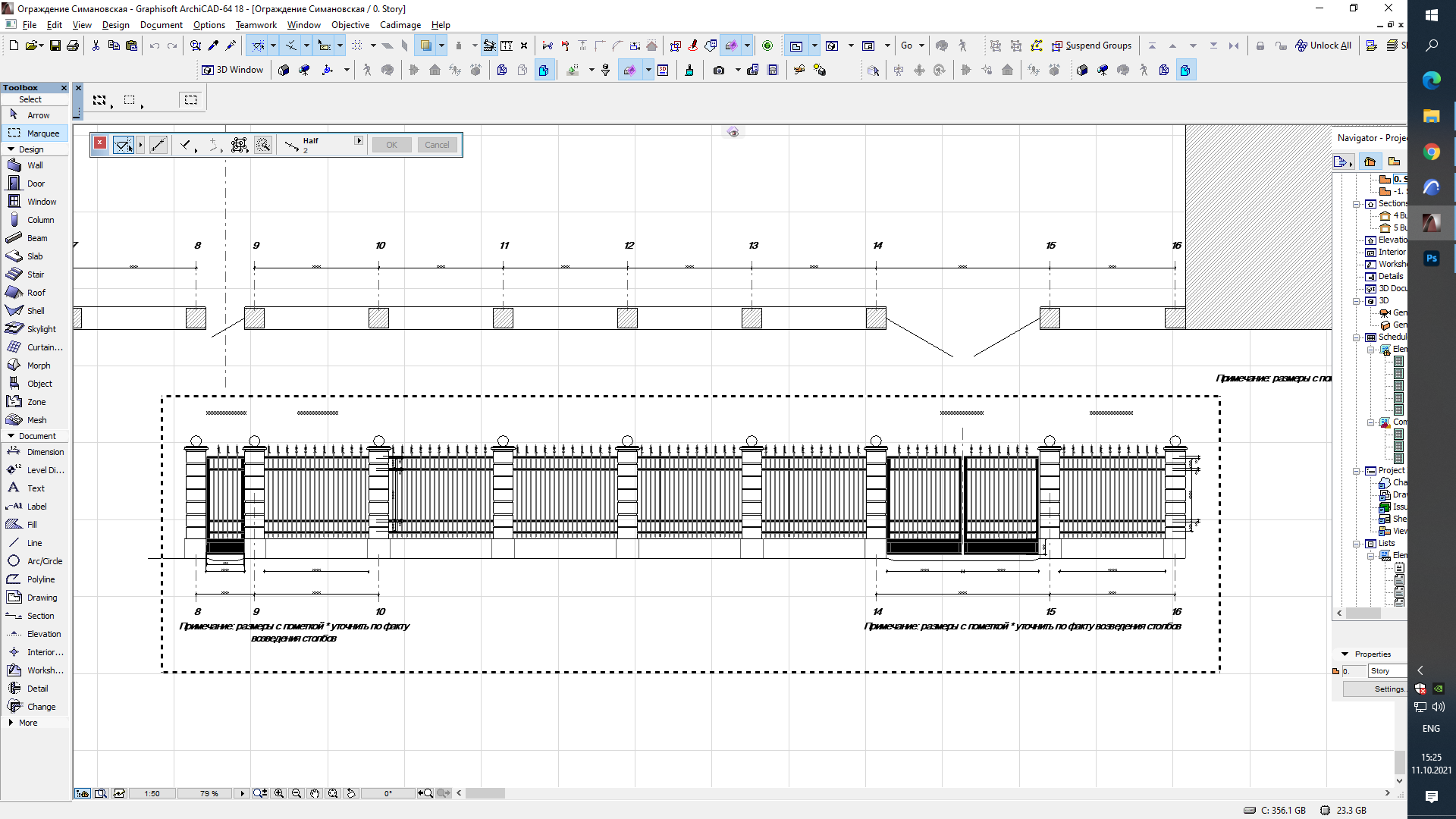Viewport: 1456px width, 819px height.
Task: Select the Text tool
Action: 36,488
